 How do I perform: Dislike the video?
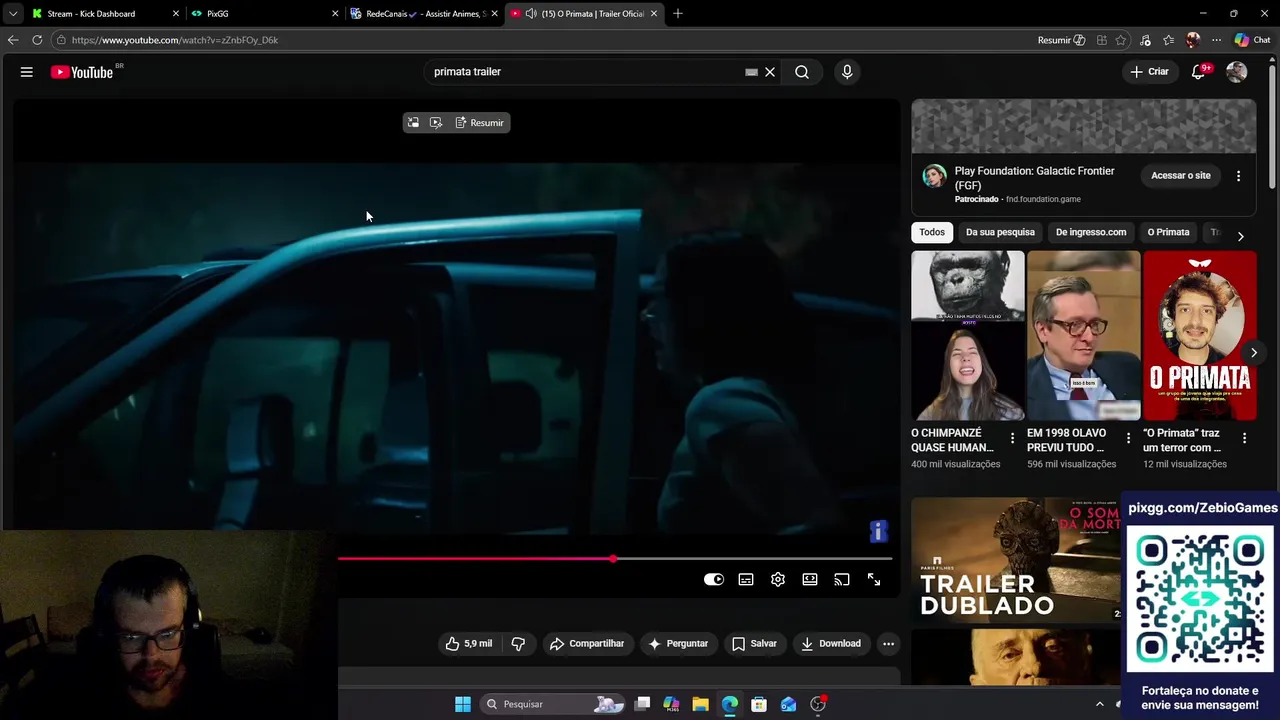(x=518, y=644)
